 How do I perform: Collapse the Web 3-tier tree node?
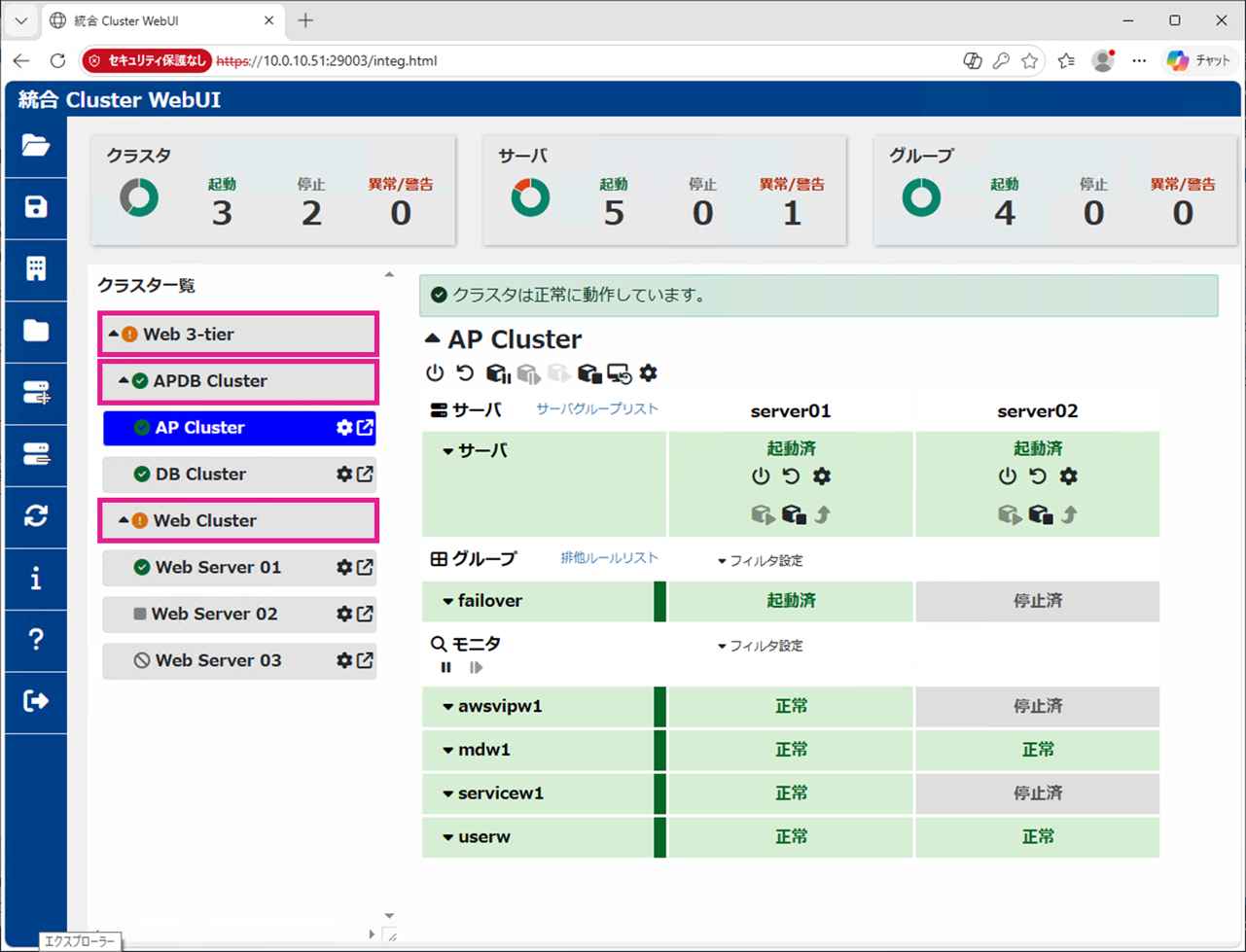coord(114,334)
